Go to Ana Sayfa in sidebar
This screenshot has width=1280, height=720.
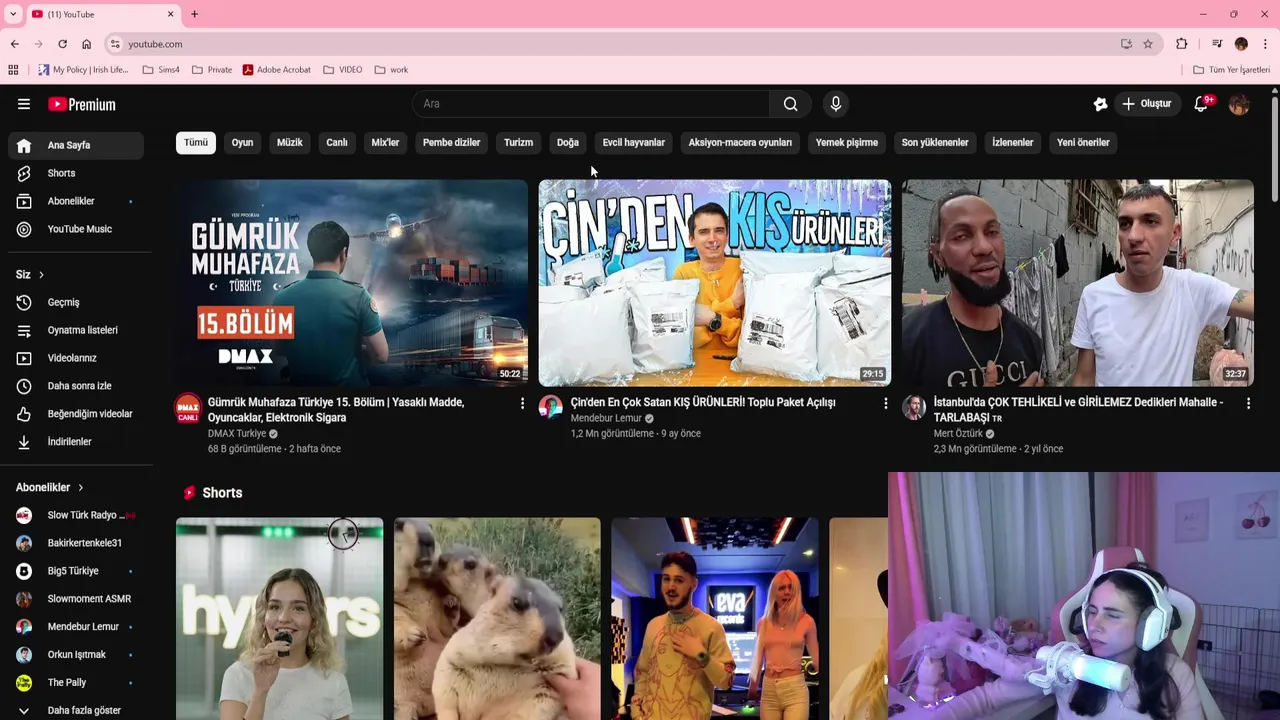(x=76, y=145)
